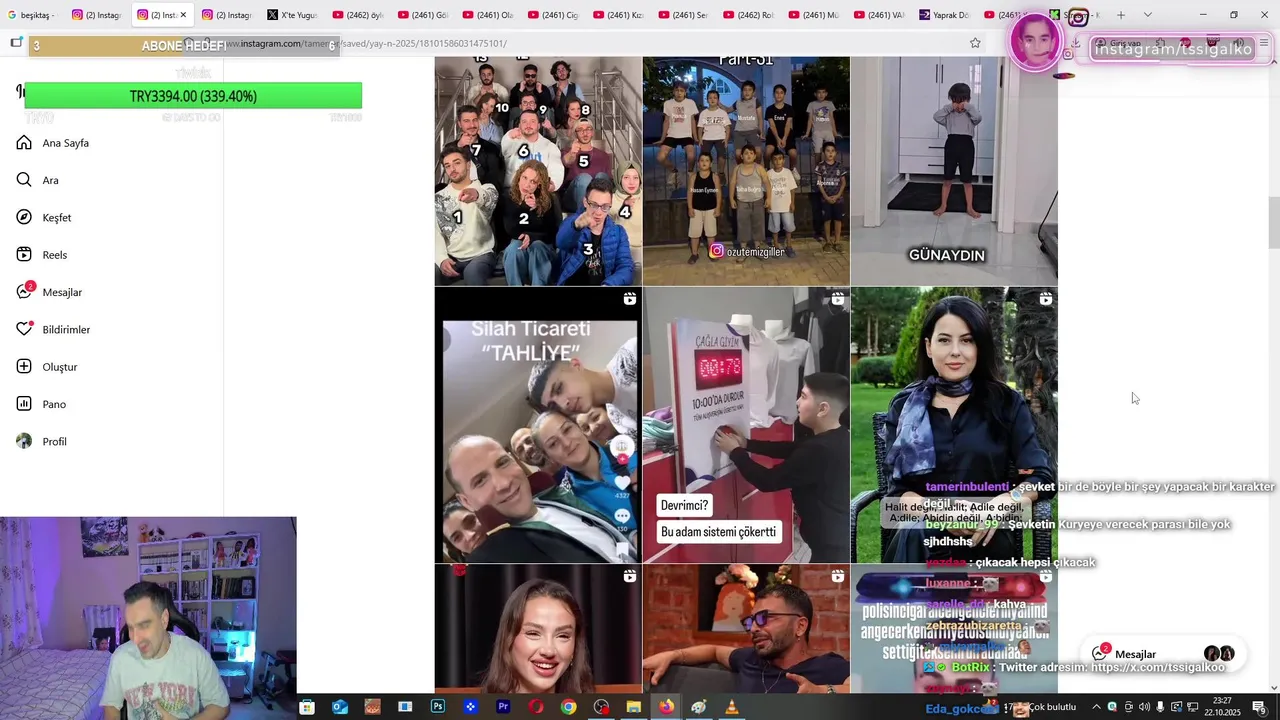Open Firefox from the taskbar

click(666, 707)
